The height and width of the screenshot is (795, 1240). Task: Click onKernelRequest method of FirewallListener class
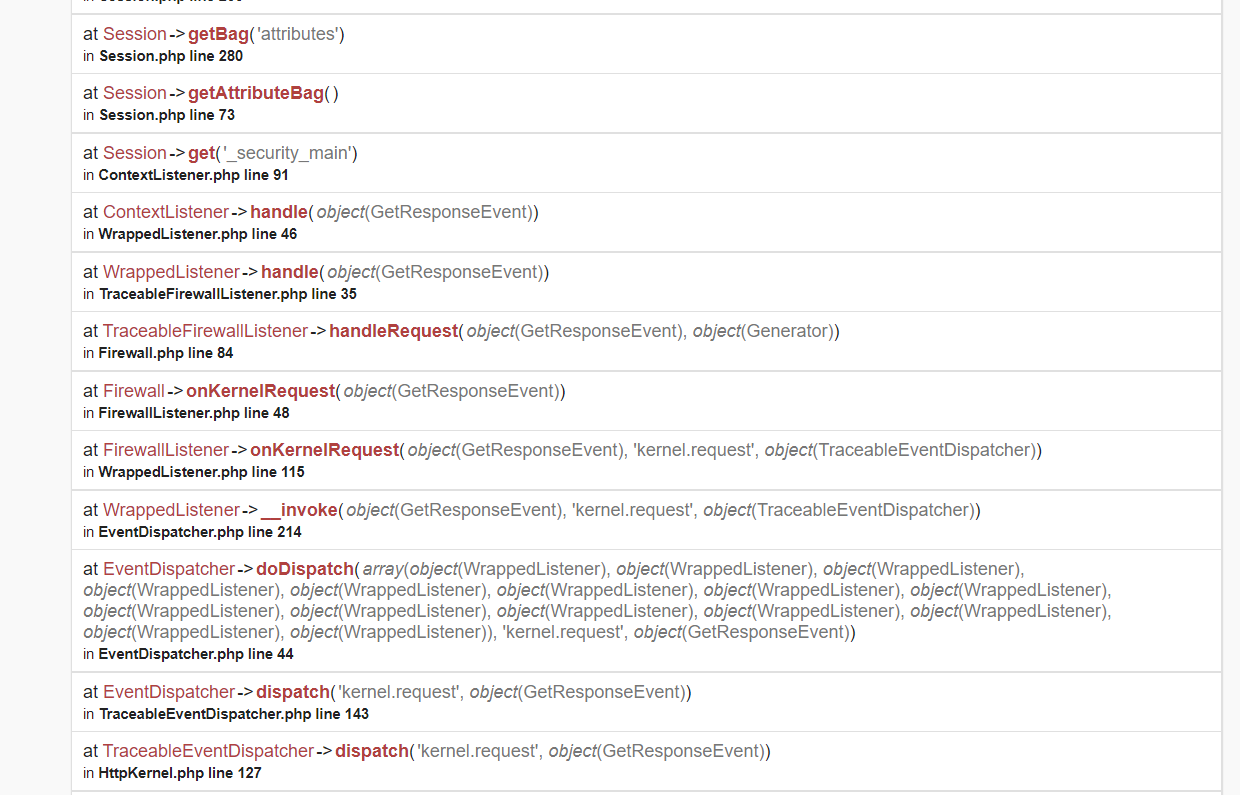tap(324, 450)
